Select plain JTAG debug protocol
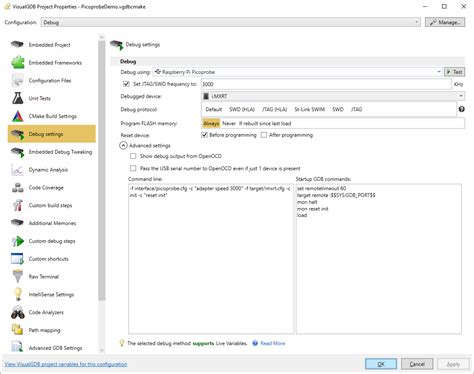Screen dimensions: 474x374 [x=356, y=109]
